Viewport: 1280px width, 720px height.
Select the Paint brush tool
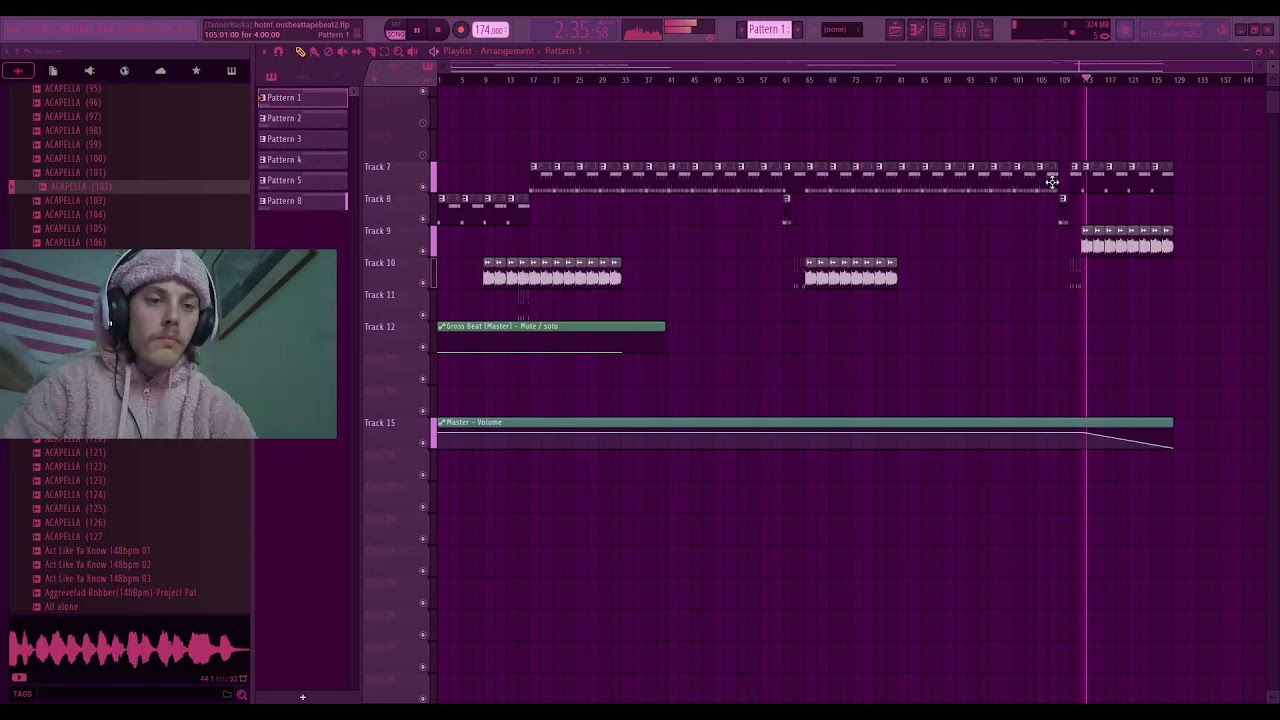pos(314,51)
